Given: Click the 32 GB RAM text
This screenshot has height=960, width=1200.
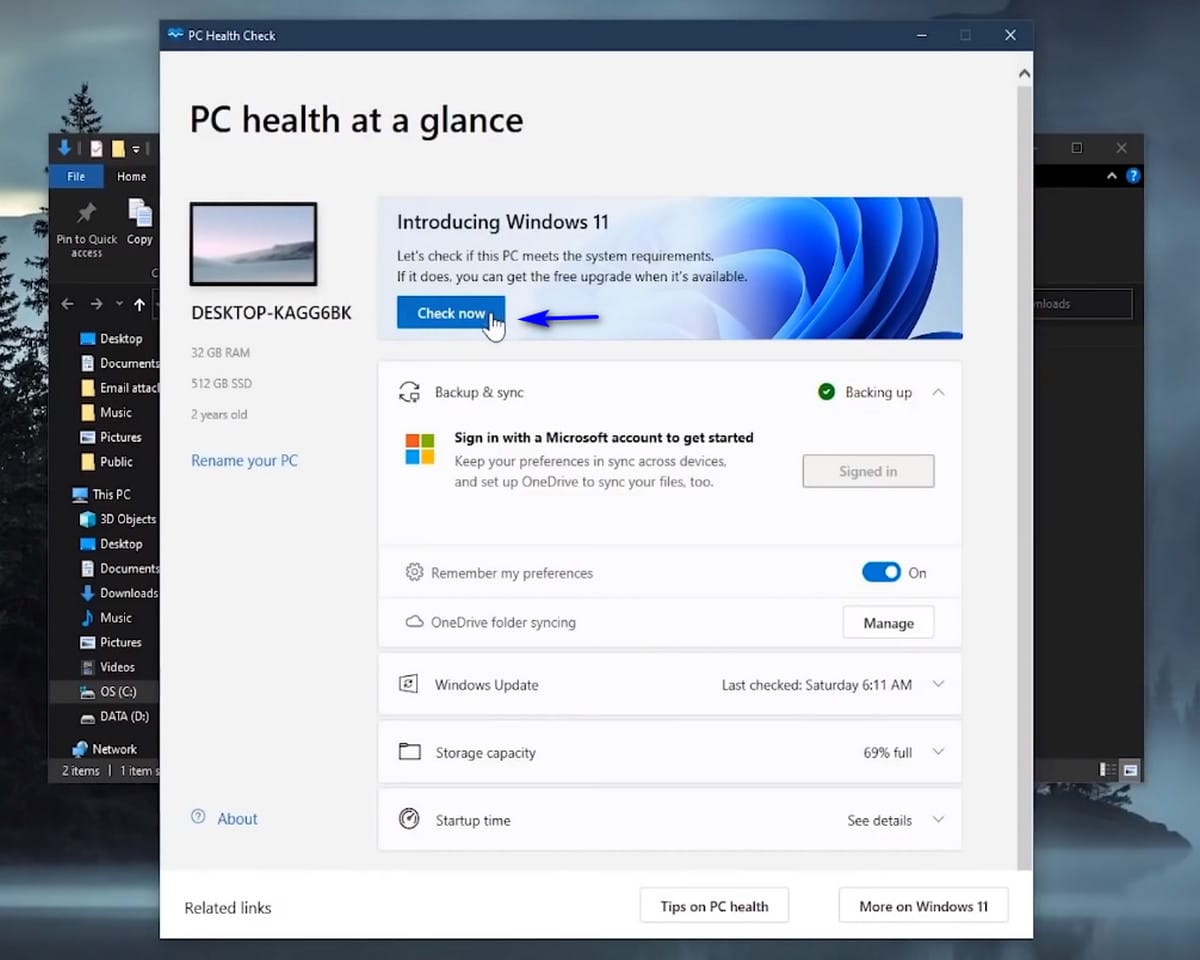Looking at the screenshot, I should (x=220, y=352).
